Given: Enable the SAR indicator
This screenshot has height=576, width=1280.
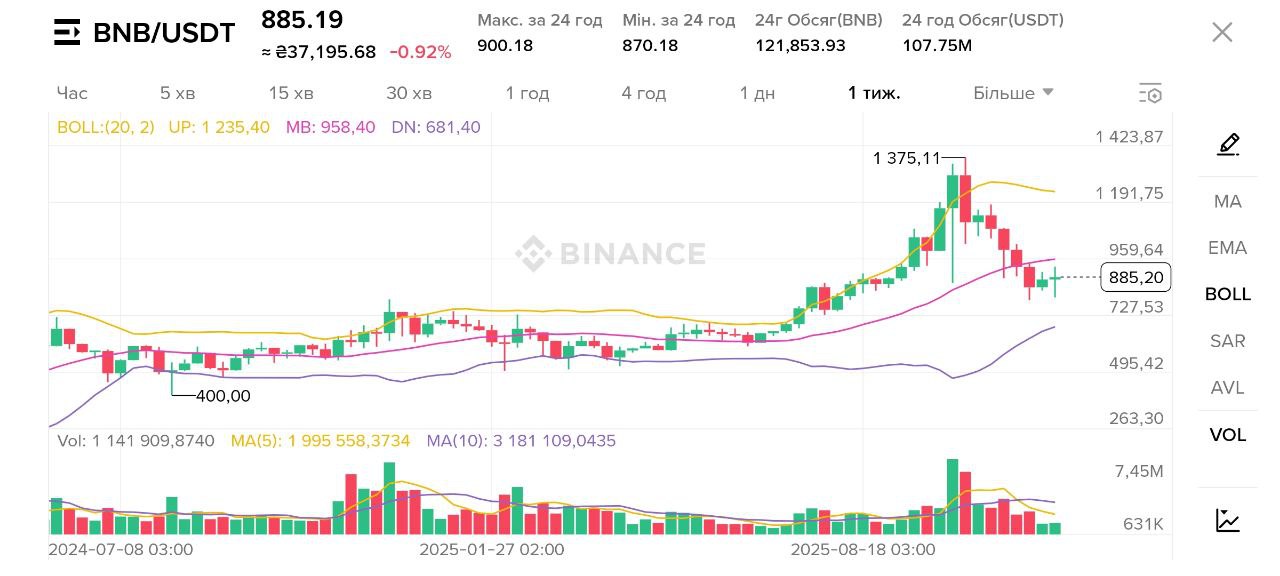Looking at the screenshot, I should (1228, 341).
